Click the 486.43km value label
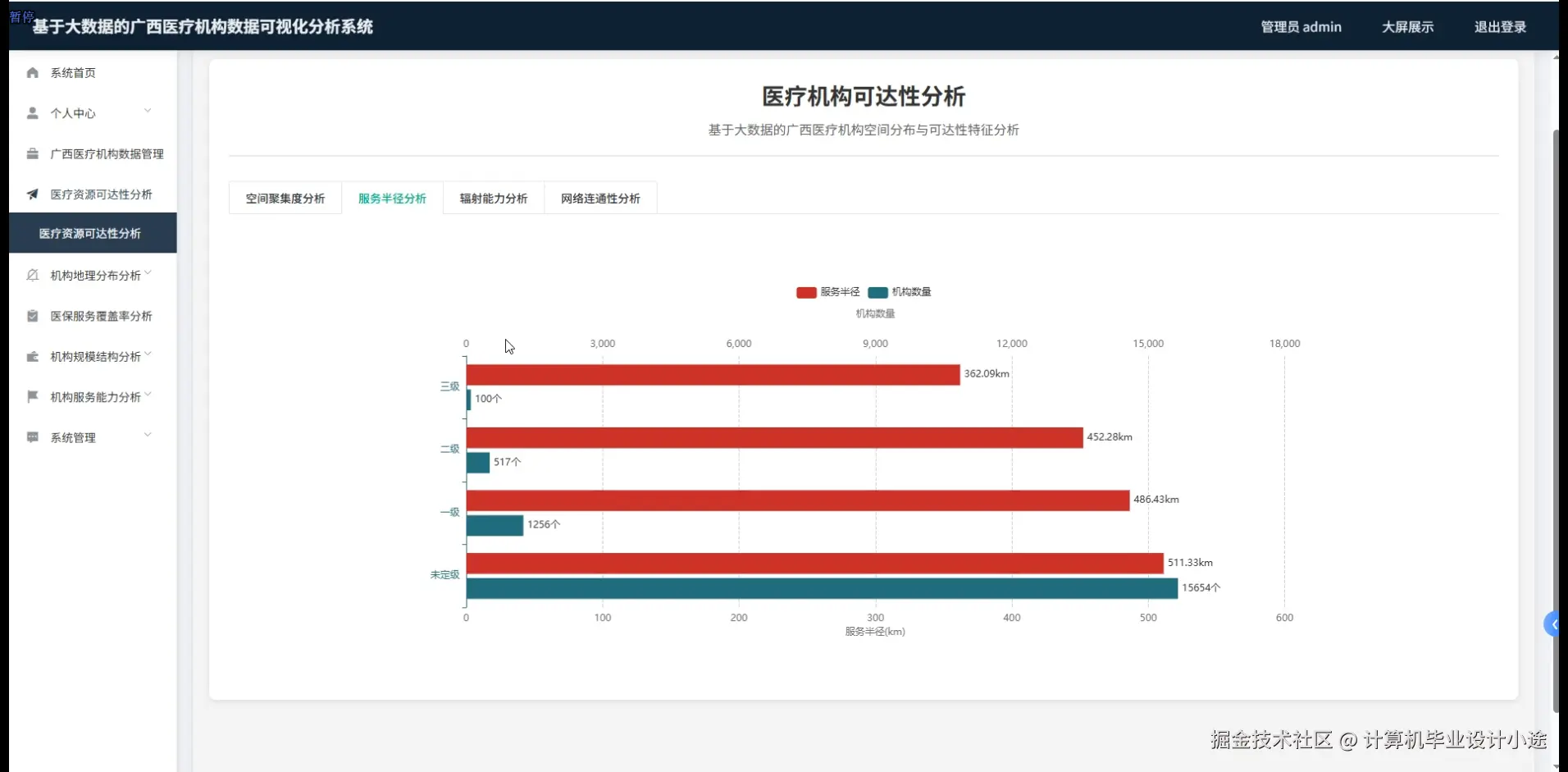This screenshot has width=1568, height=772. [1156, 500]
